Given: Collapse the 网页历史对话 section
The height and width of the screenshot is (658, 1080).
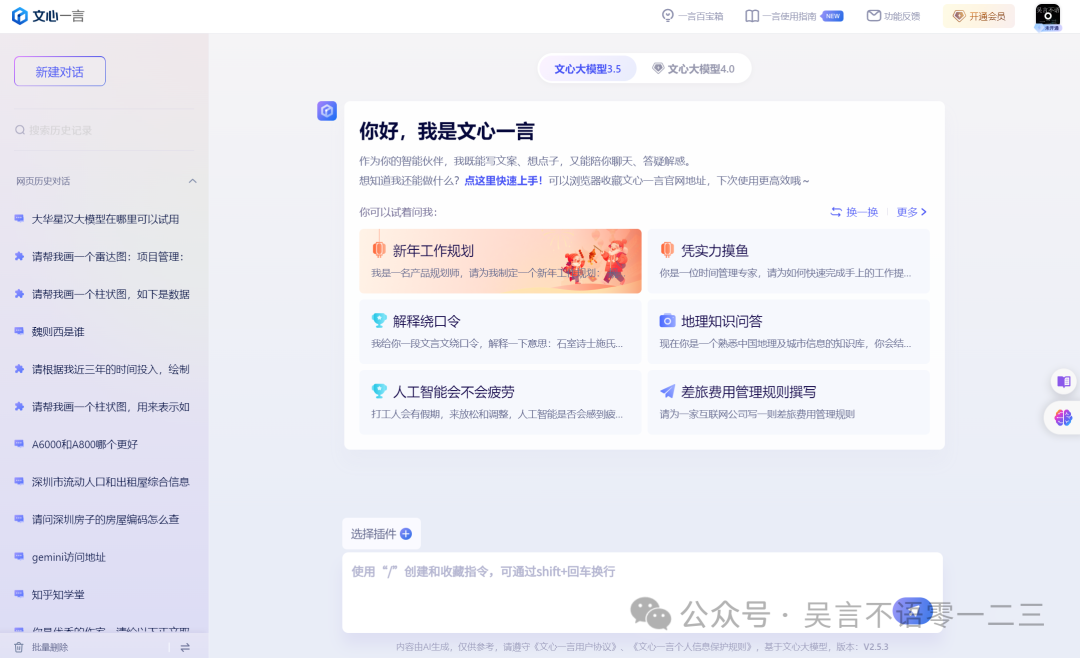Looking at the screenshot, I should (x=192, y=181).
